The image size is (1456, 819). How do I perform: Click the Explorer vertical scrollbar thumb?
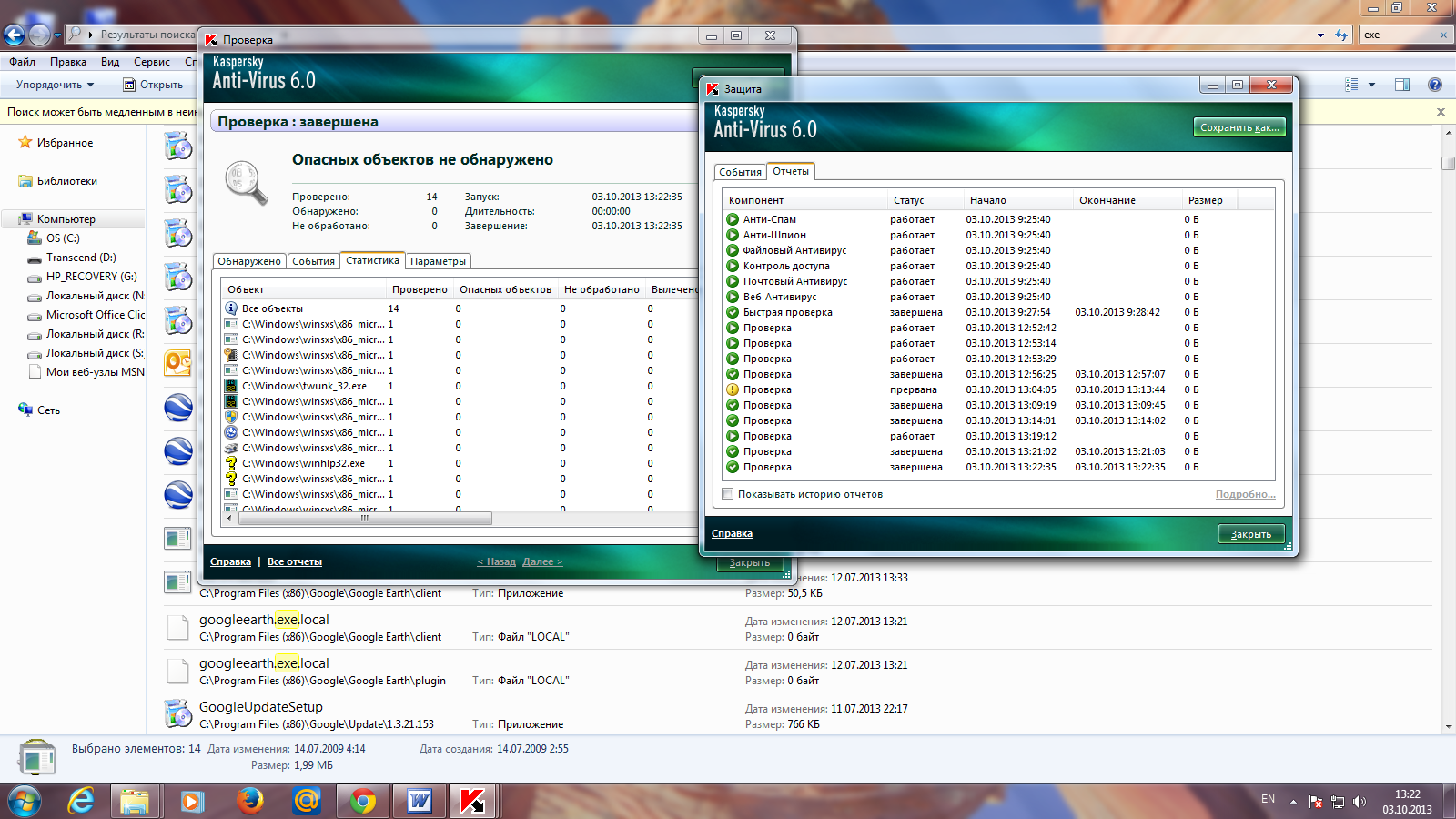click(1449, 163)
